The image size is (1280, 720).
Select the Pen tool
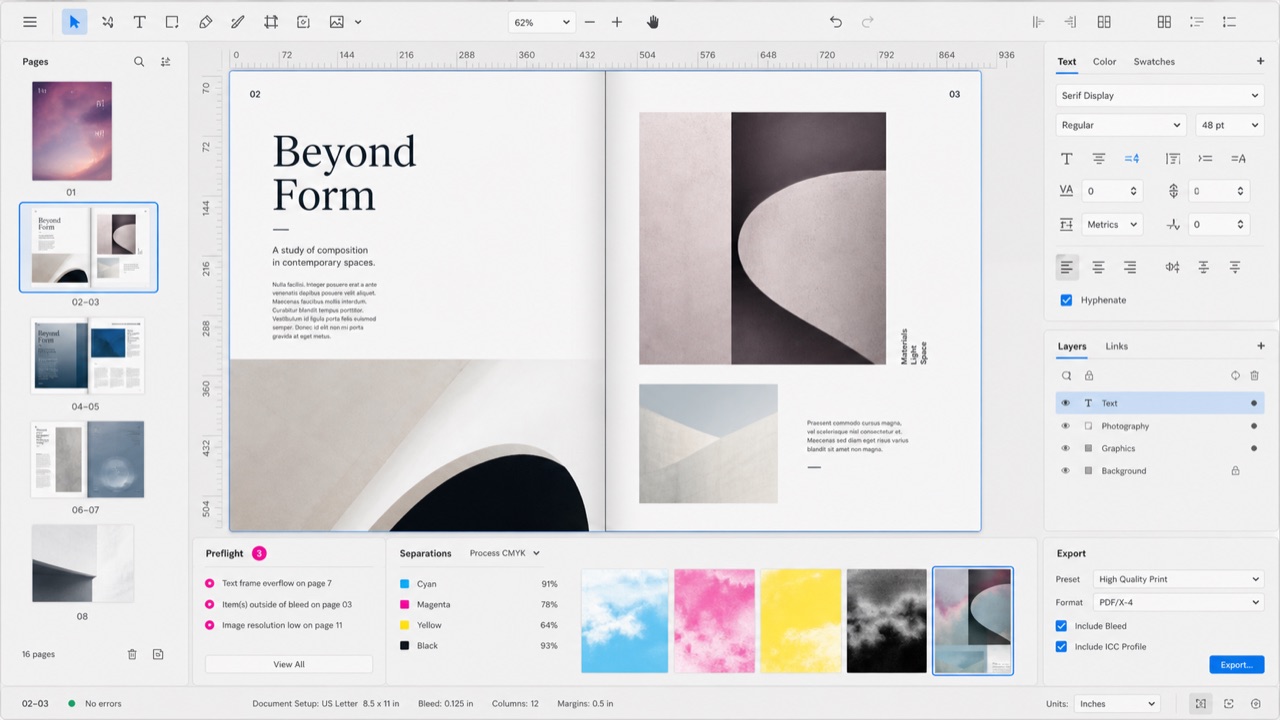[205, 22]
